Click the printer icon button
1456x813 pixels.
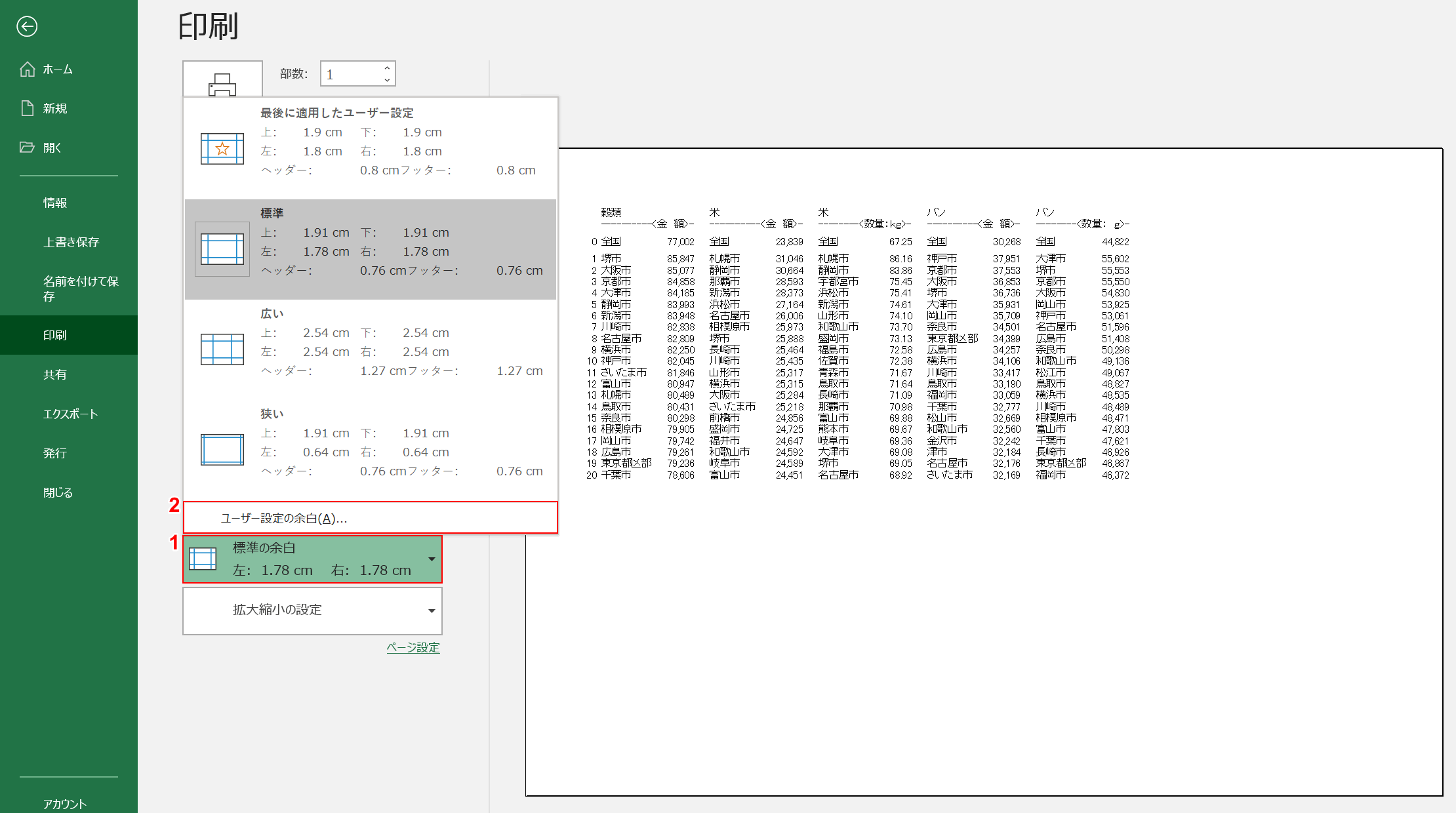pyautogui.click(x=222, y=80)
